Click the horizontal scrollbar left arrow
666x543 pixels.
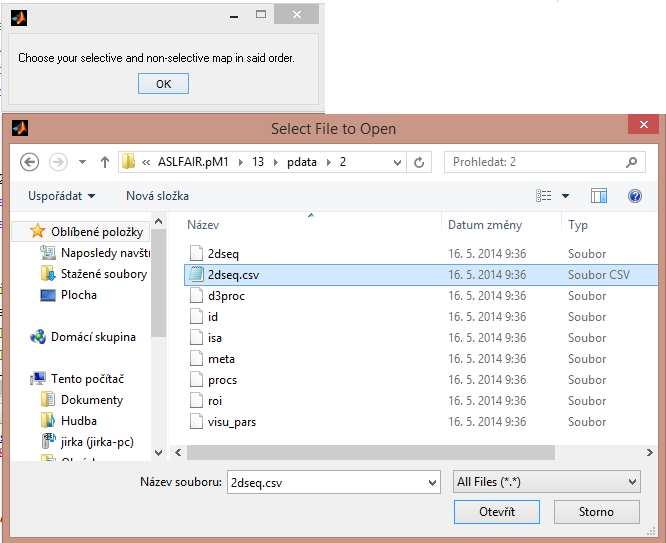178,452
